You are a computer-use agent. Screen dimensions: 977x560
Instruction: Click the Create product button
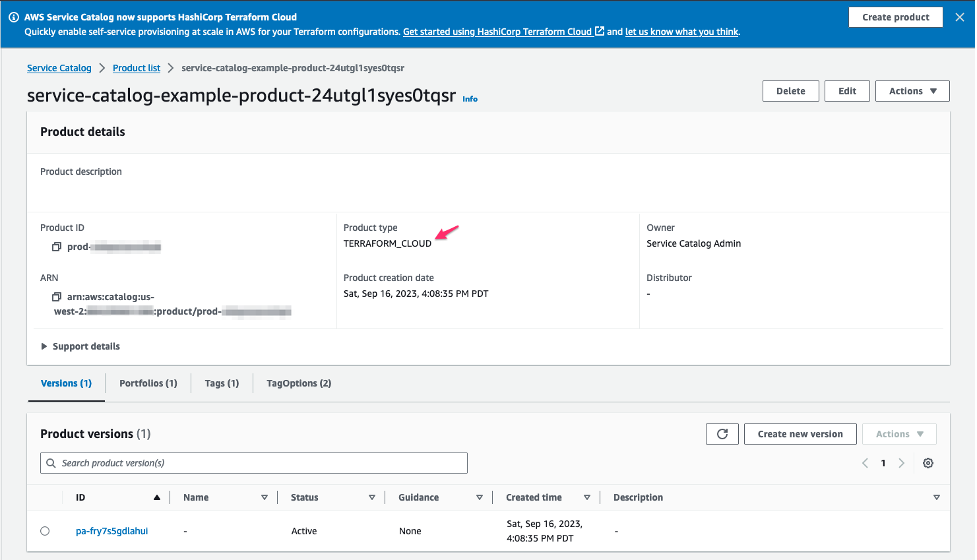(895, 17)
